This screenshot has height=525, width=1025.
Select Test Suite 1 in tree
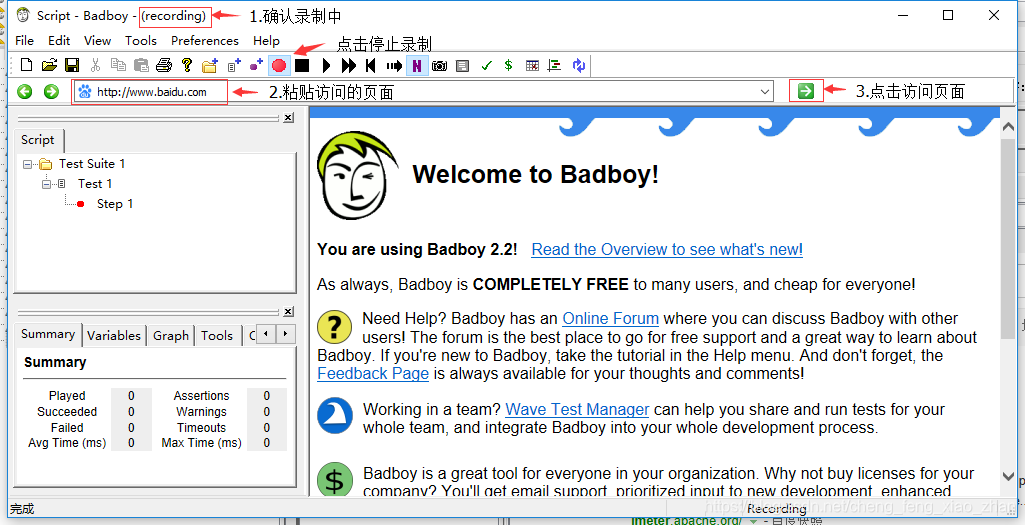pyautogui.click(x=92, y=163)
